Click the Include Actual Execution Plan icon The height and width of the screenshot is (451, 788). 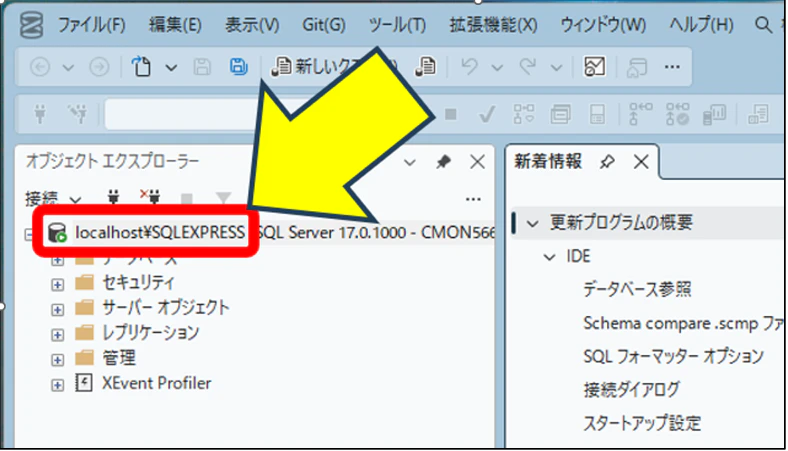(x=640, y=114)
